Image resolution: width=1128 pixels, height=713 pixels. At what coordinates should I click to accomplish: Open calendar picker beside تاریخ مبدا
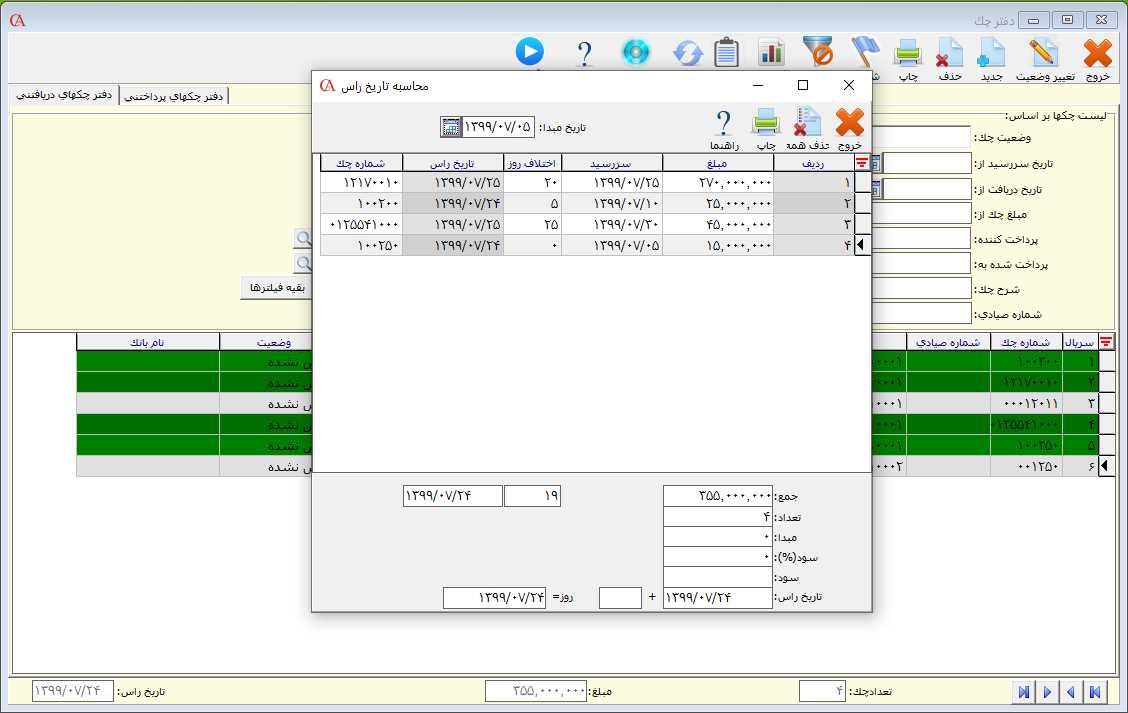point(450,127)
